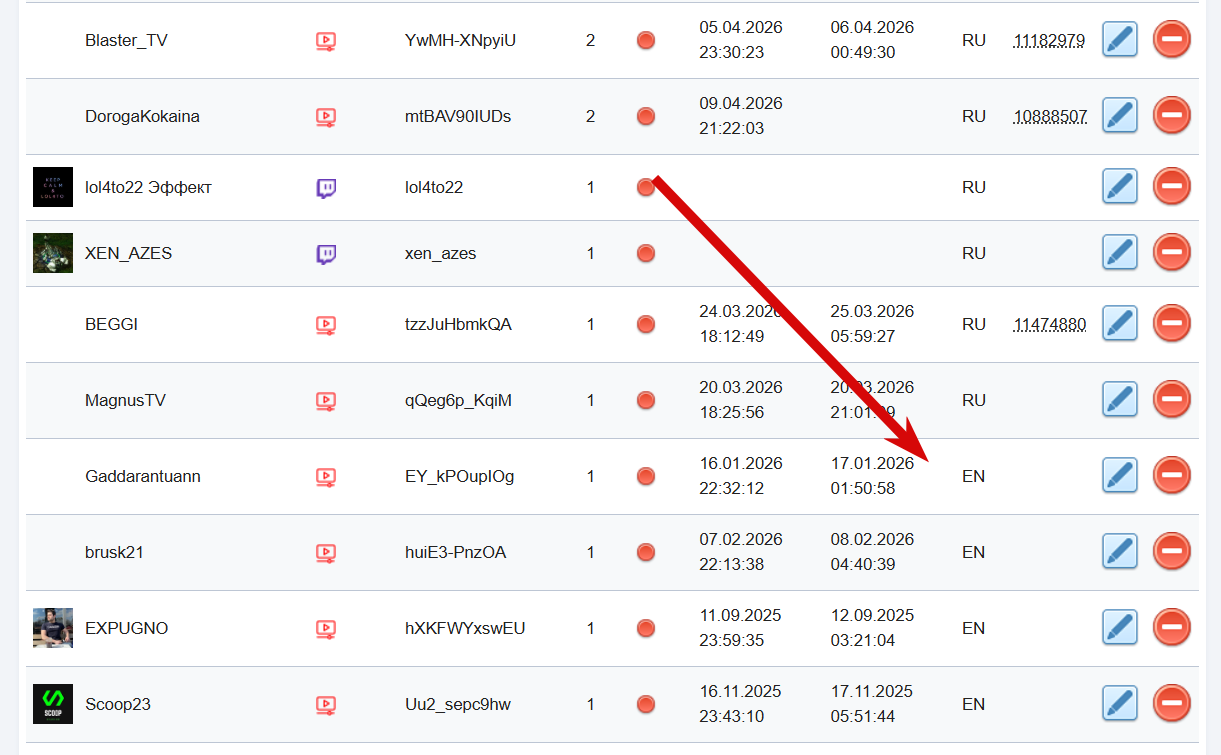Screen dimensions: 1221x755
Task: Select the stream ID YwMH-XNpyiU
Action: pos(460,41)
